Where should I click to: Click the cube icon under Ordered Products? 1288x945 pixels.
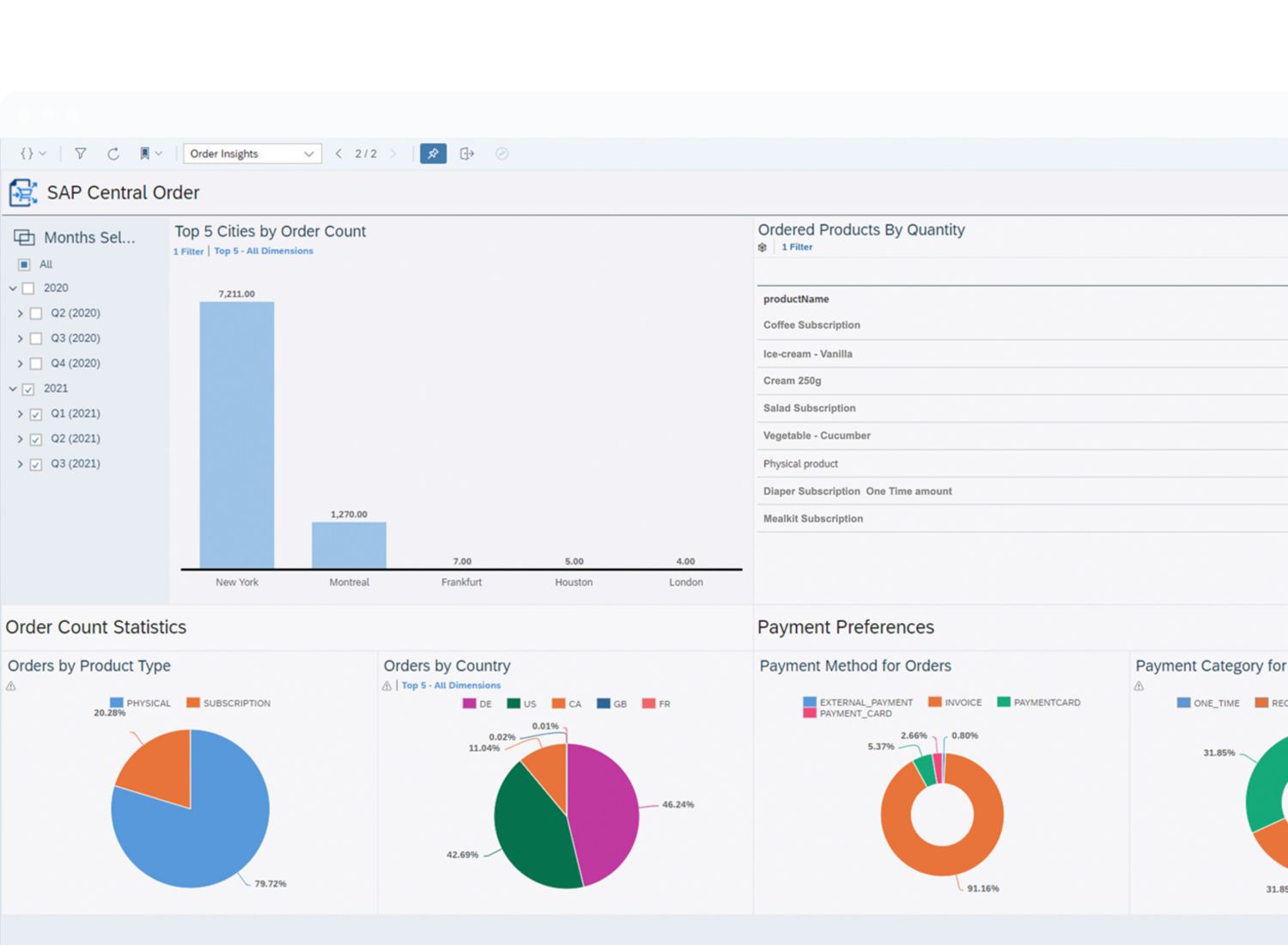pyautogui.click(x=762, y=247)
